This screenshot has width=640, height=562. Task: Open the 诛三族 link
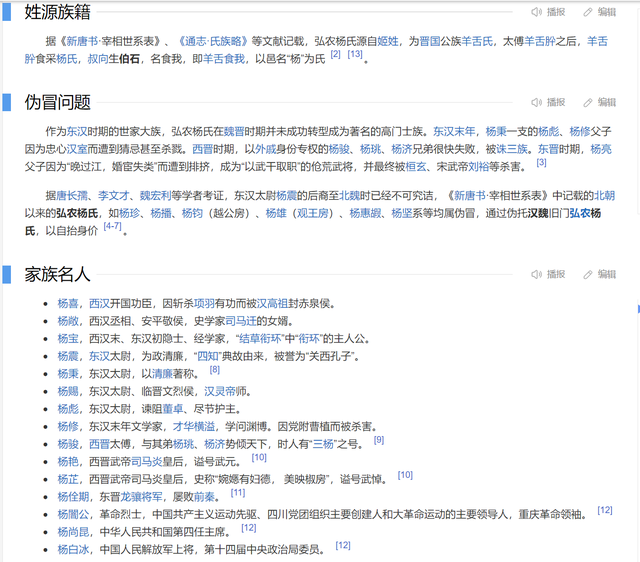click(512, 149)
